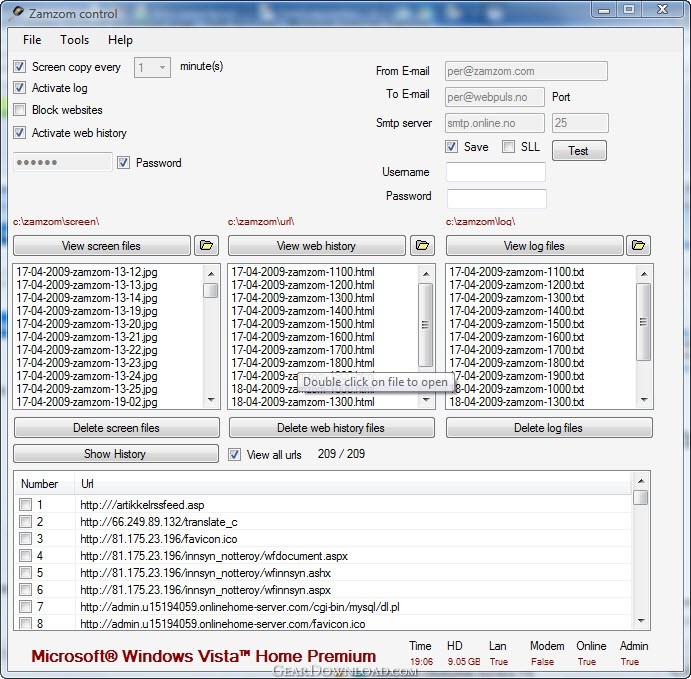
Task: Select 17-04-2009-zamzom-1100.html
Action: click(303, 272)
